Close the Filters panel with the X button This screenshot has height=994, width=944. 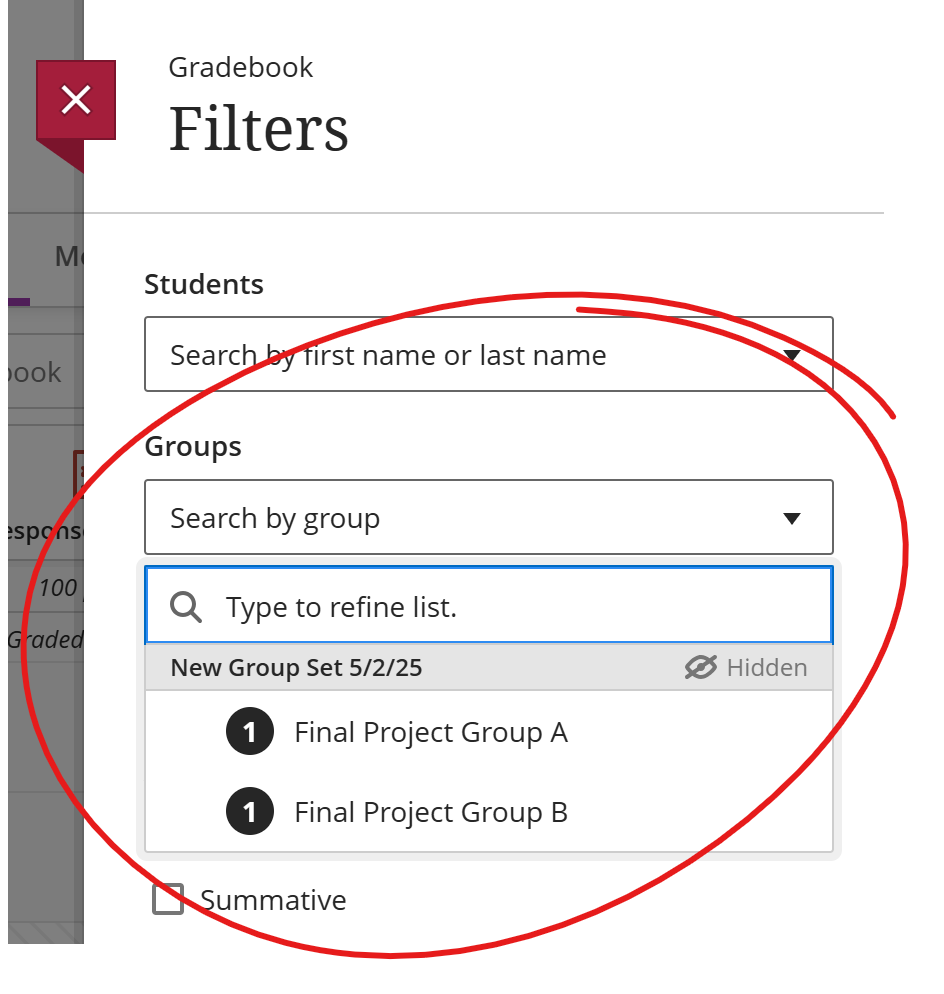pos(76,100)
